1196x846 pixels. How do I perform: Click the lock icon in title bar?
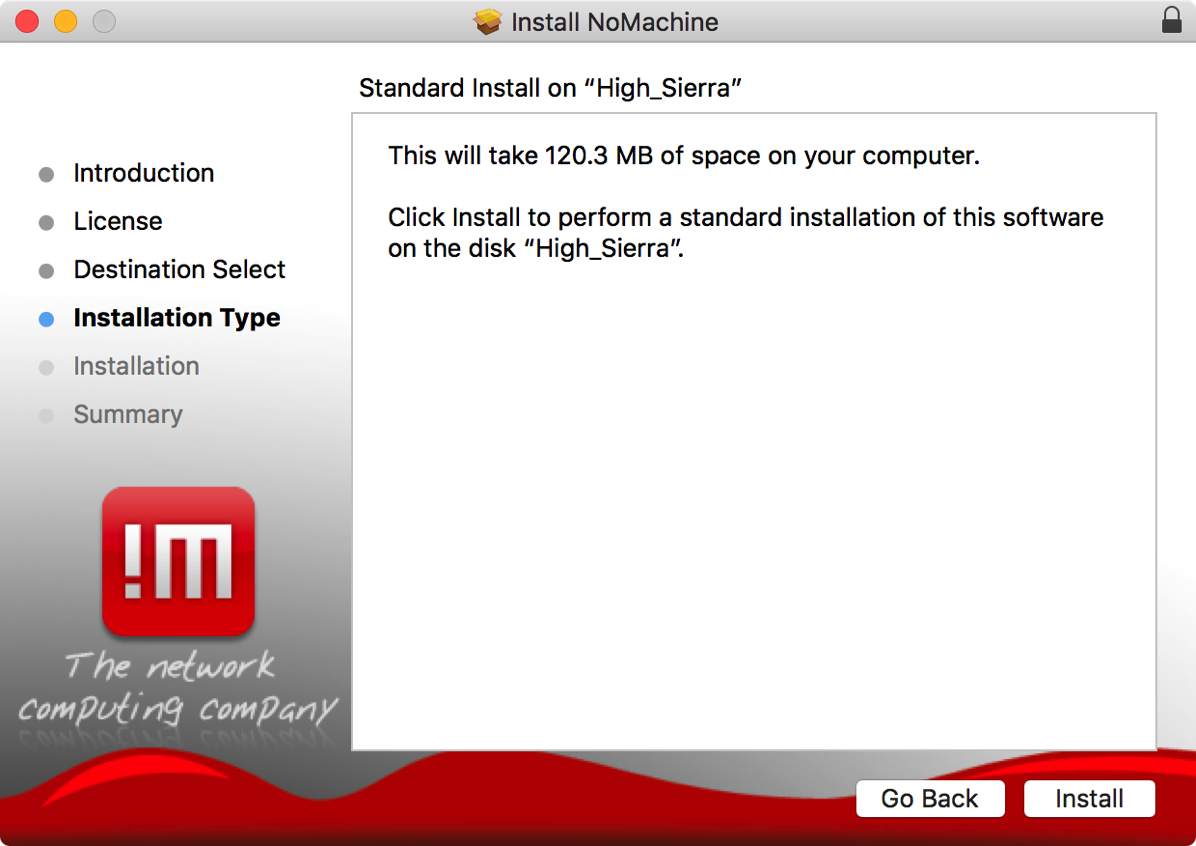click(x=1172, y=20)
